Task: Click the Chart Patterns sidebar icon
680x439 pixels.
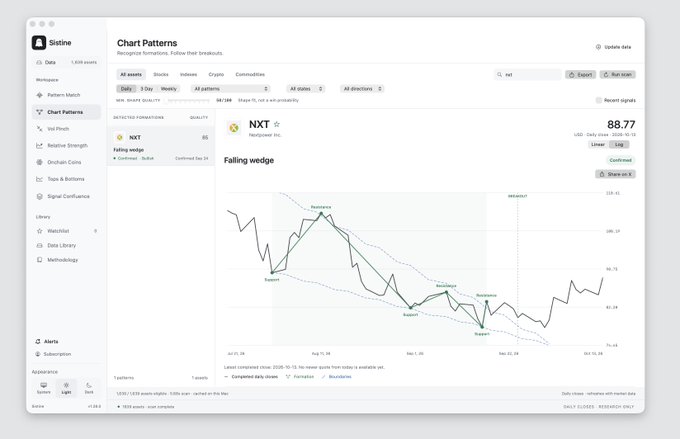Action: pos(39,112)
